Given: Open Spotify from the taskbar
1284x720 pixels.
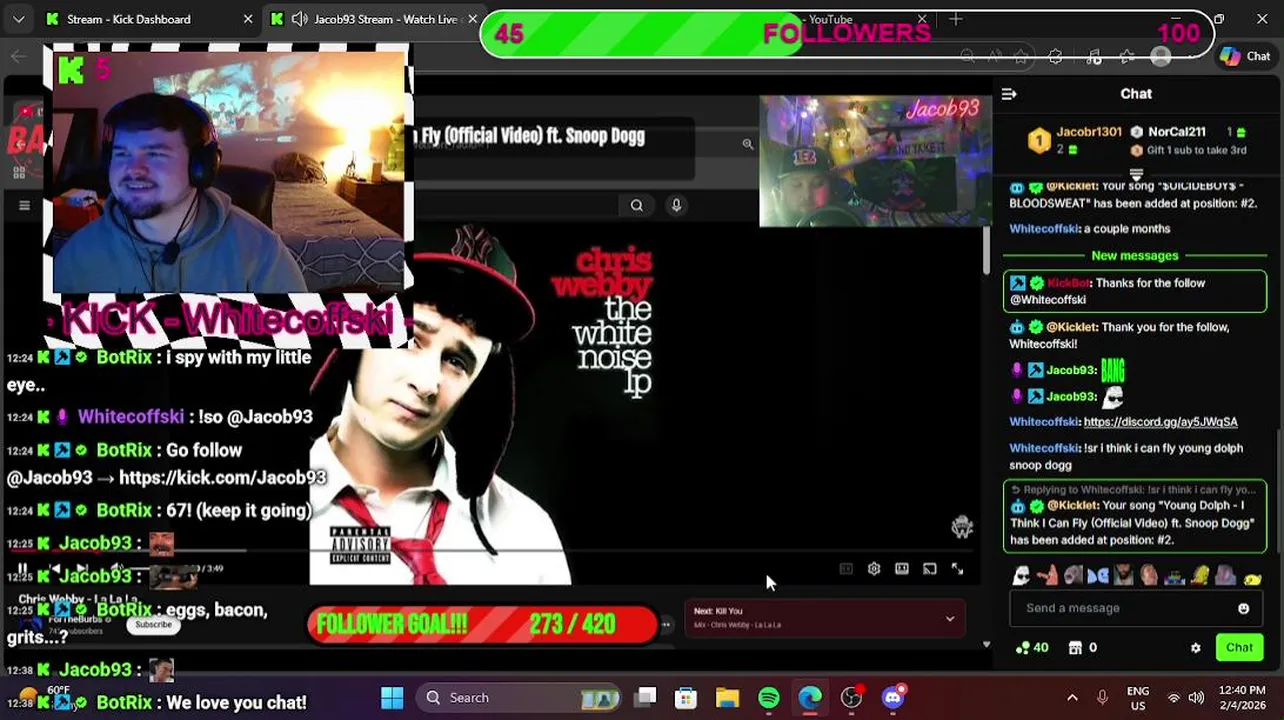Looking at the screenshot, I should 769,698.
